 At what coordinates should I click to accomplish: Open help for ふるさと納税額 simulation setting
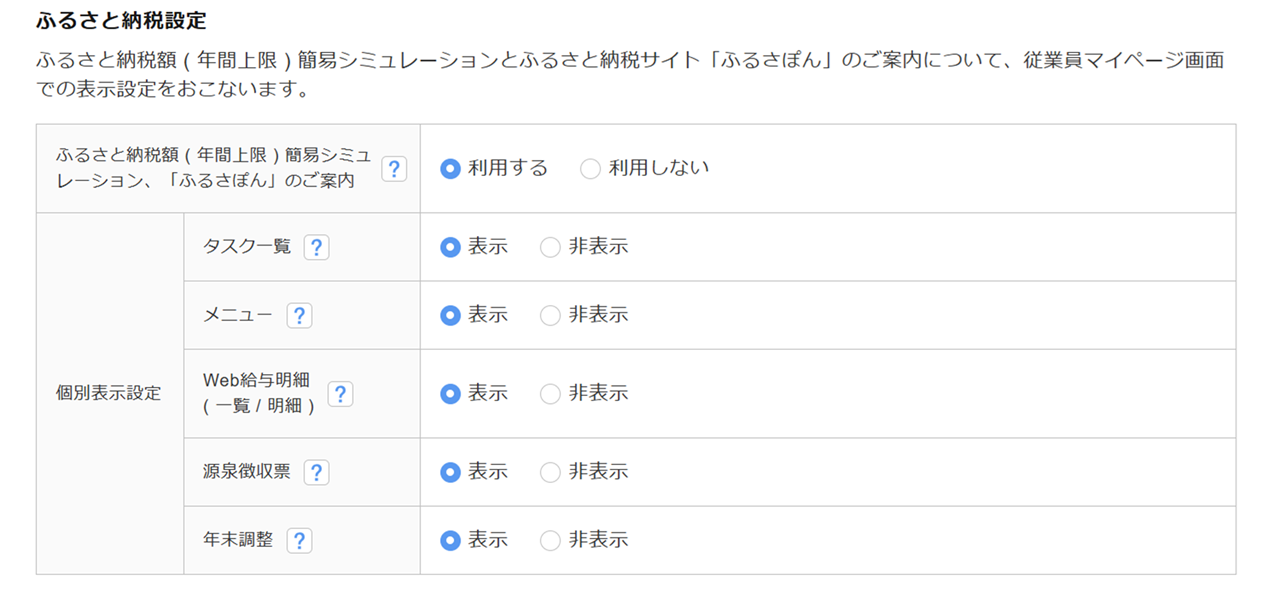(394, 169)
